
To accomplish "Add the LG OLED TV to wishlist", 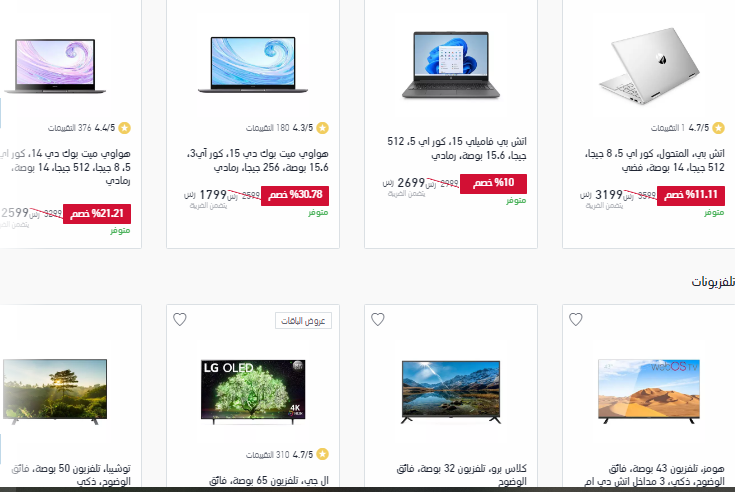I will 180,320.
